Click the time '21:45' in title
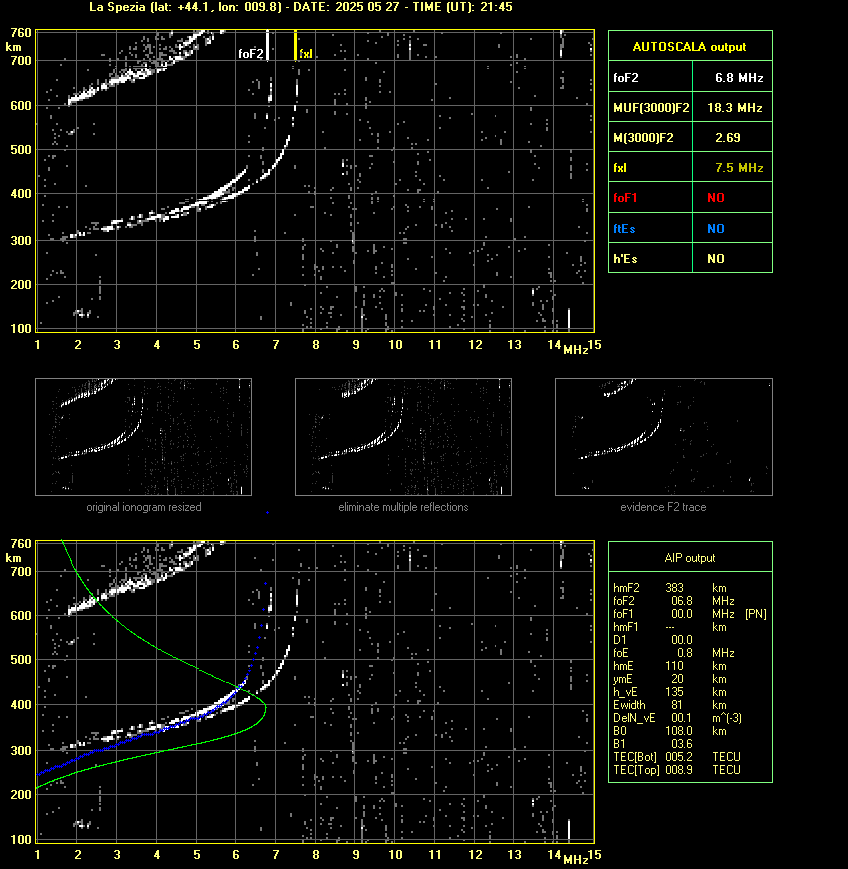The width and height of the screenshot is (848, 869). [496, 7]
